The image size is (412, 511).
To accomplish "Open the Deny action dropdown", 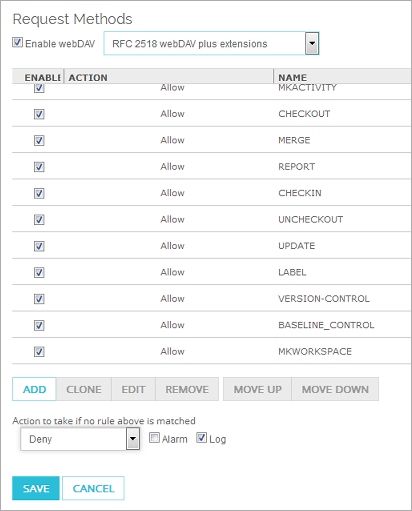I will pos(80,439).
